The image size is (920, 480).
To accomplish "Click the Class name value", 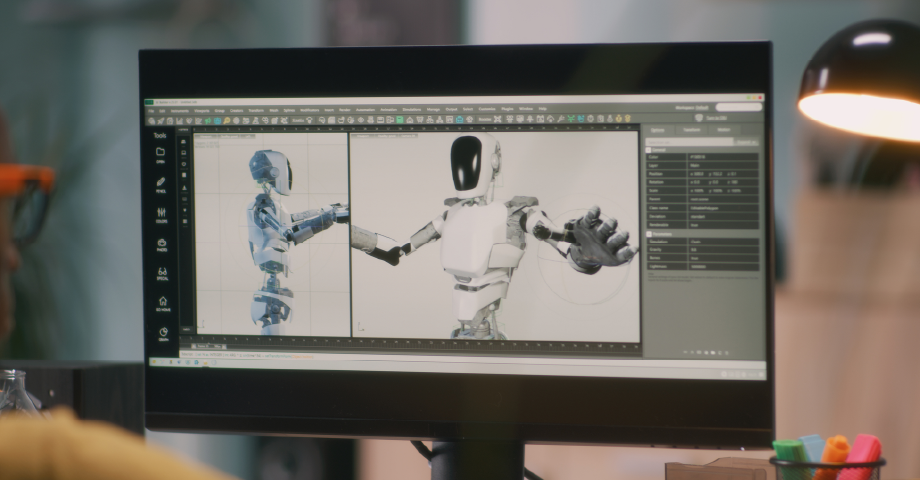I will [x=723, y=208].
